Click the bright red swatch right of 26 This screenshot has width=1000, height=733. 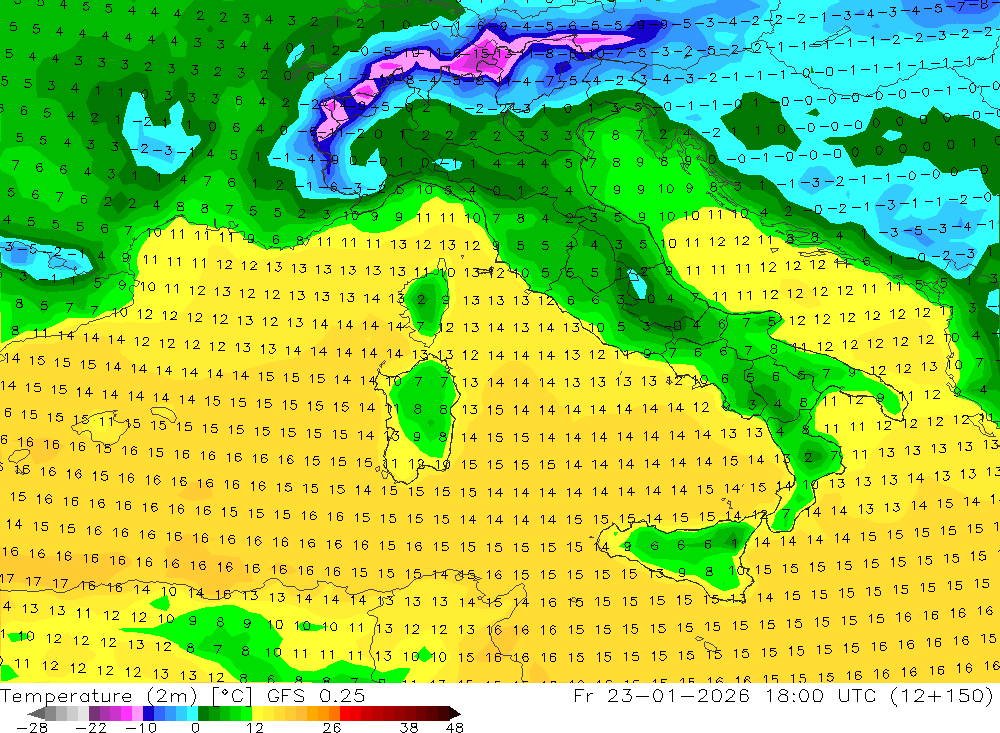click(x=345, y=713)
